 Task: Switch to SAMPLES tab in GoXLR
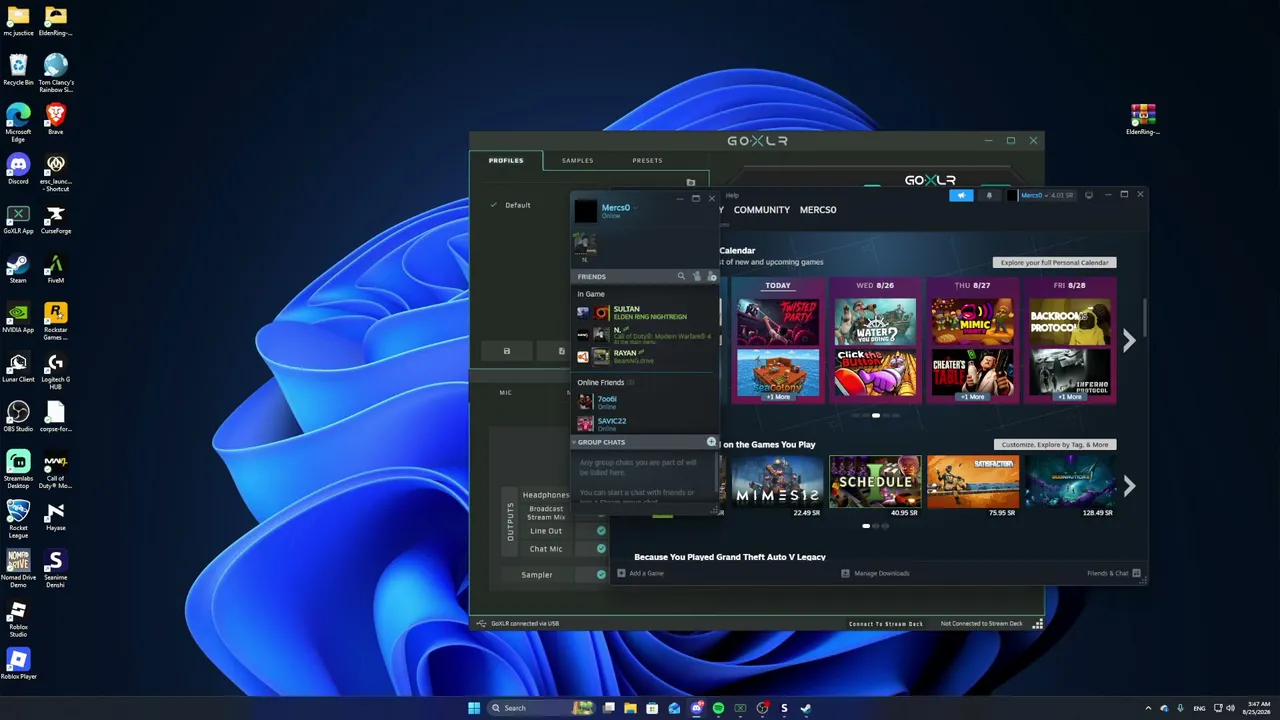[577, 161]
